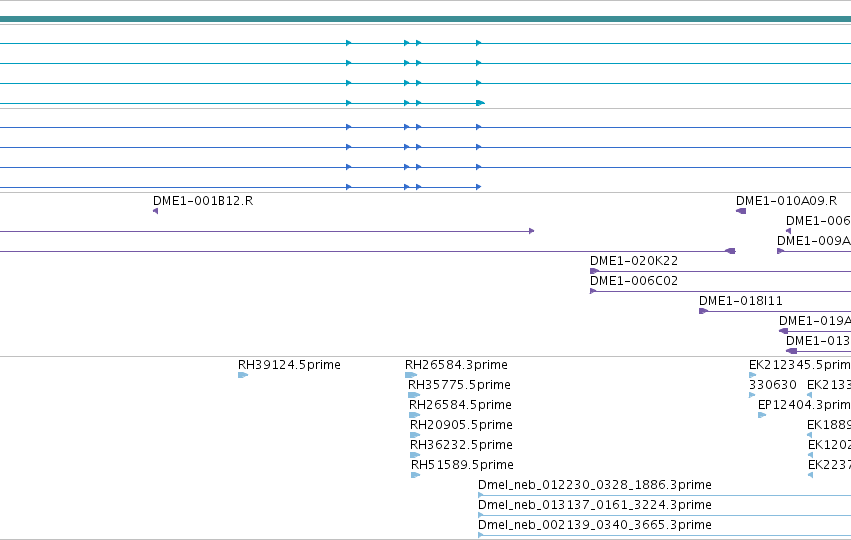Click the DME1-020K22 BAC label

pyautogui.click(x=634, y=261)
